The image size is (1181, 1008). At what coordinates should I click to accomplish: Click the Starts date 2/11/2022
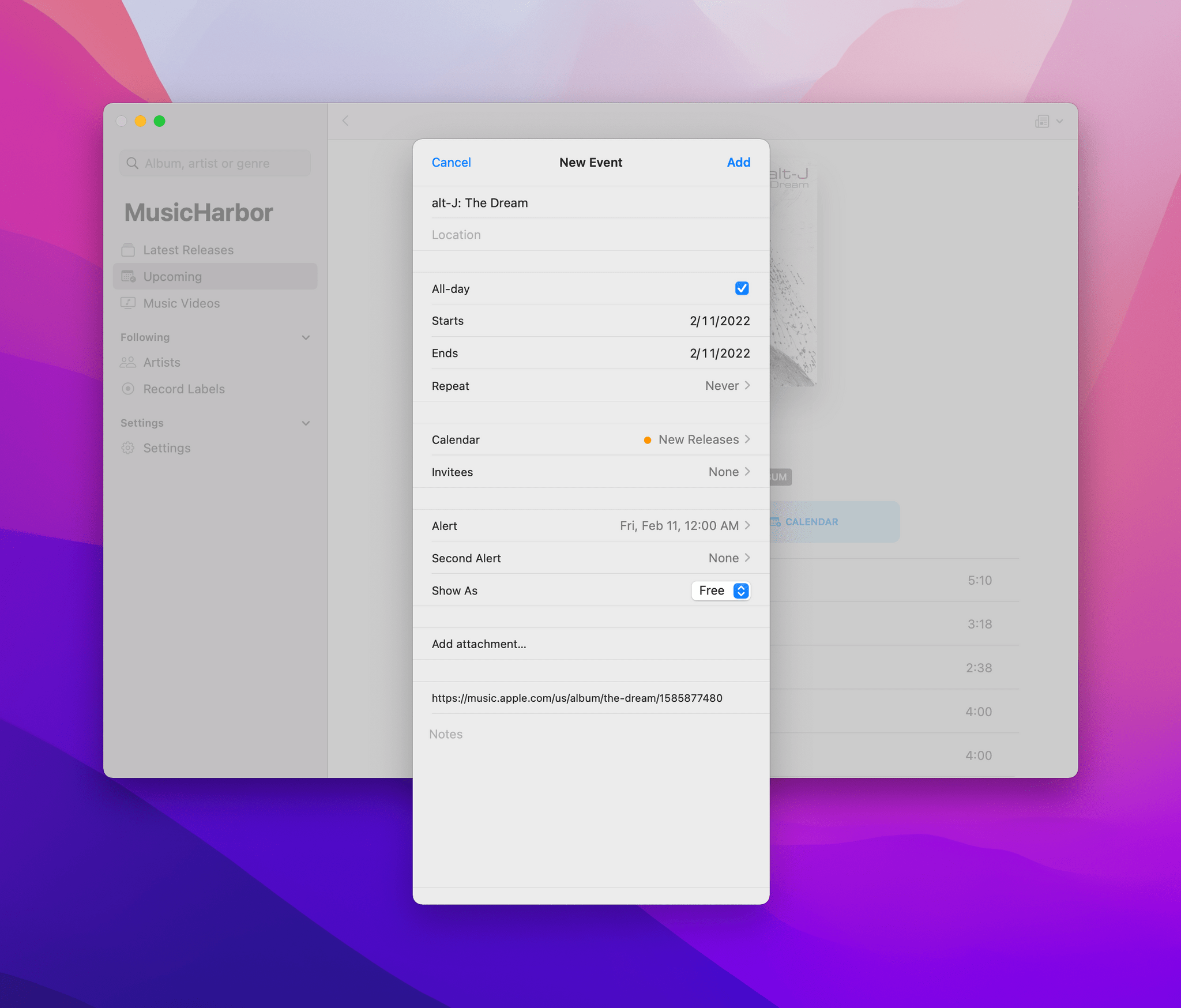click(720, 321)
